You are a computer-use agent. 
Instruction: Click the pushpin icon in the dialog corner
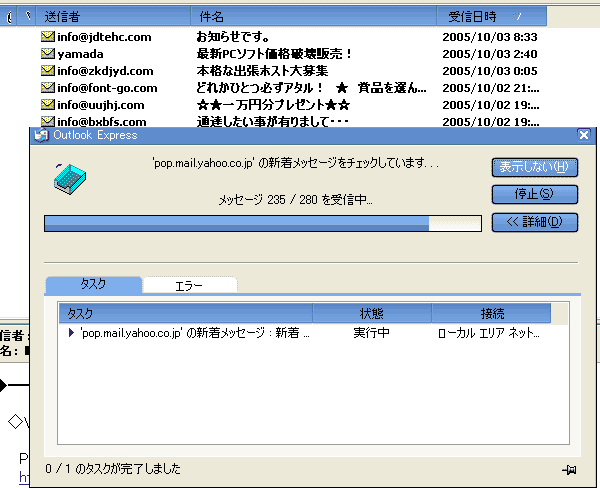coord(569,470)
